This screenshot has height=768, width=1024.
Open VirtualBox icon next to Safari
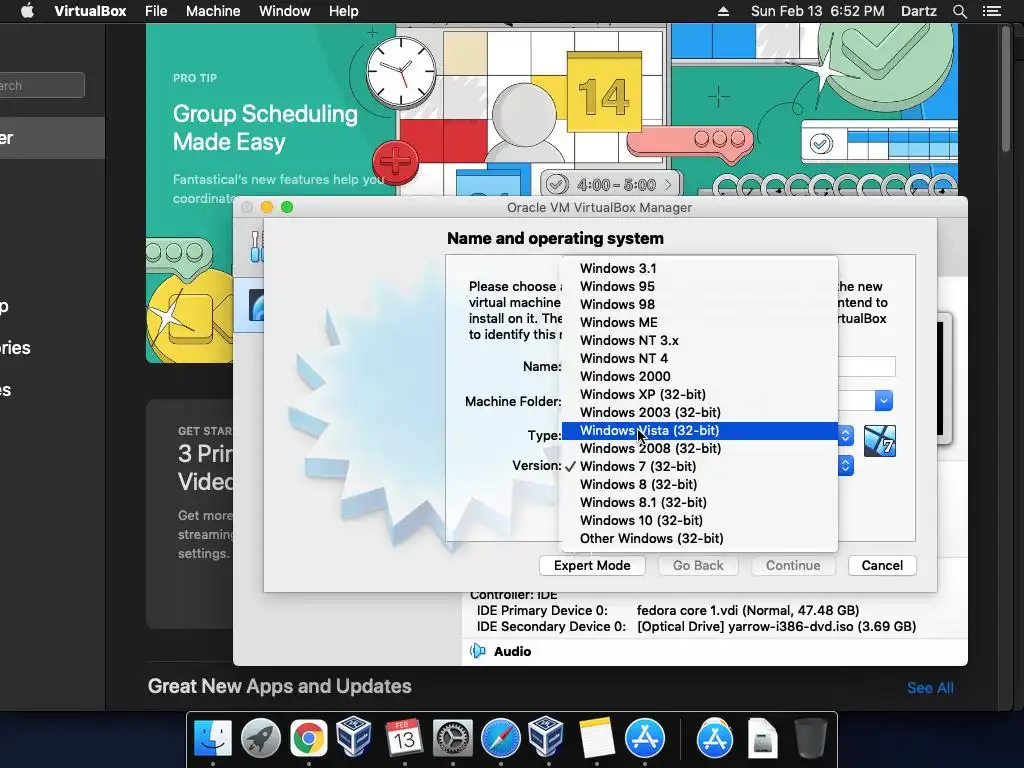point(546,737)
